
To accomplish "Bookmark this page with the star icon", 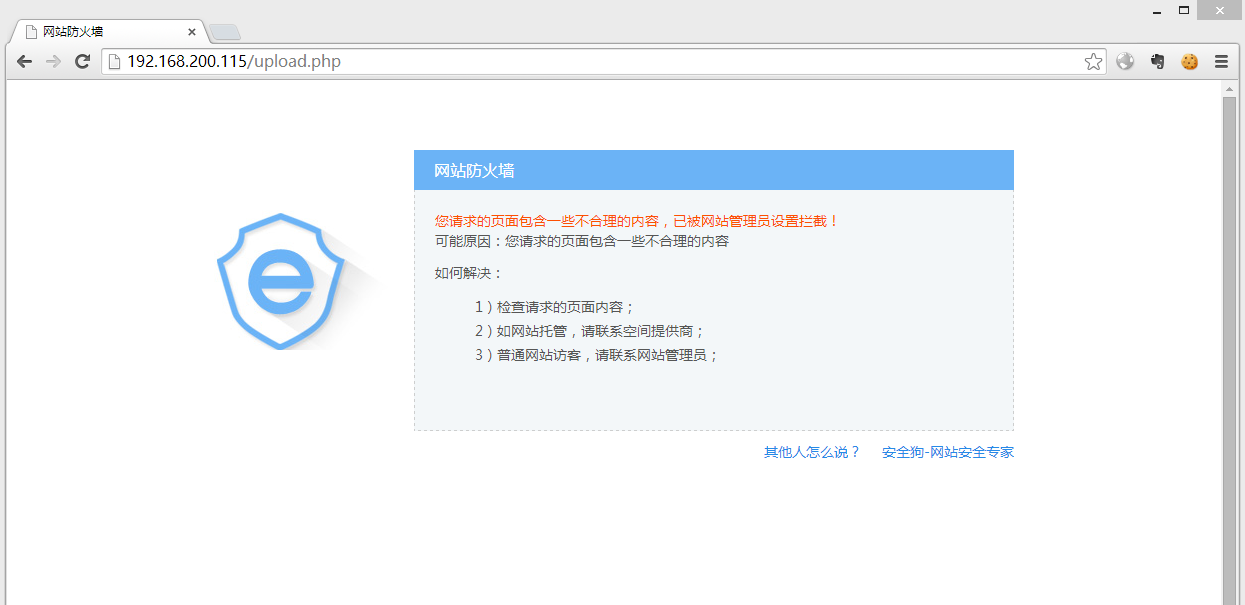I will 1093,62.
